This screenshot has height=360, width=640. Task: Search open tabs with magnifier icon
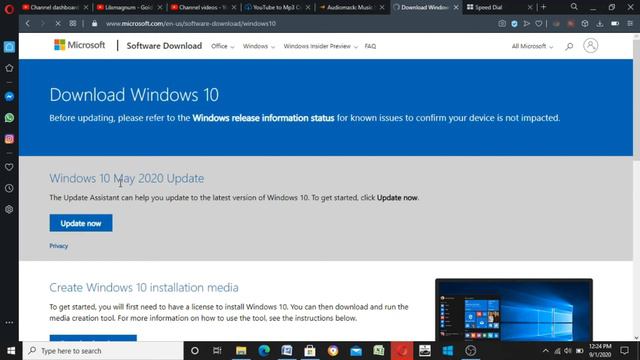click(574, 7)
